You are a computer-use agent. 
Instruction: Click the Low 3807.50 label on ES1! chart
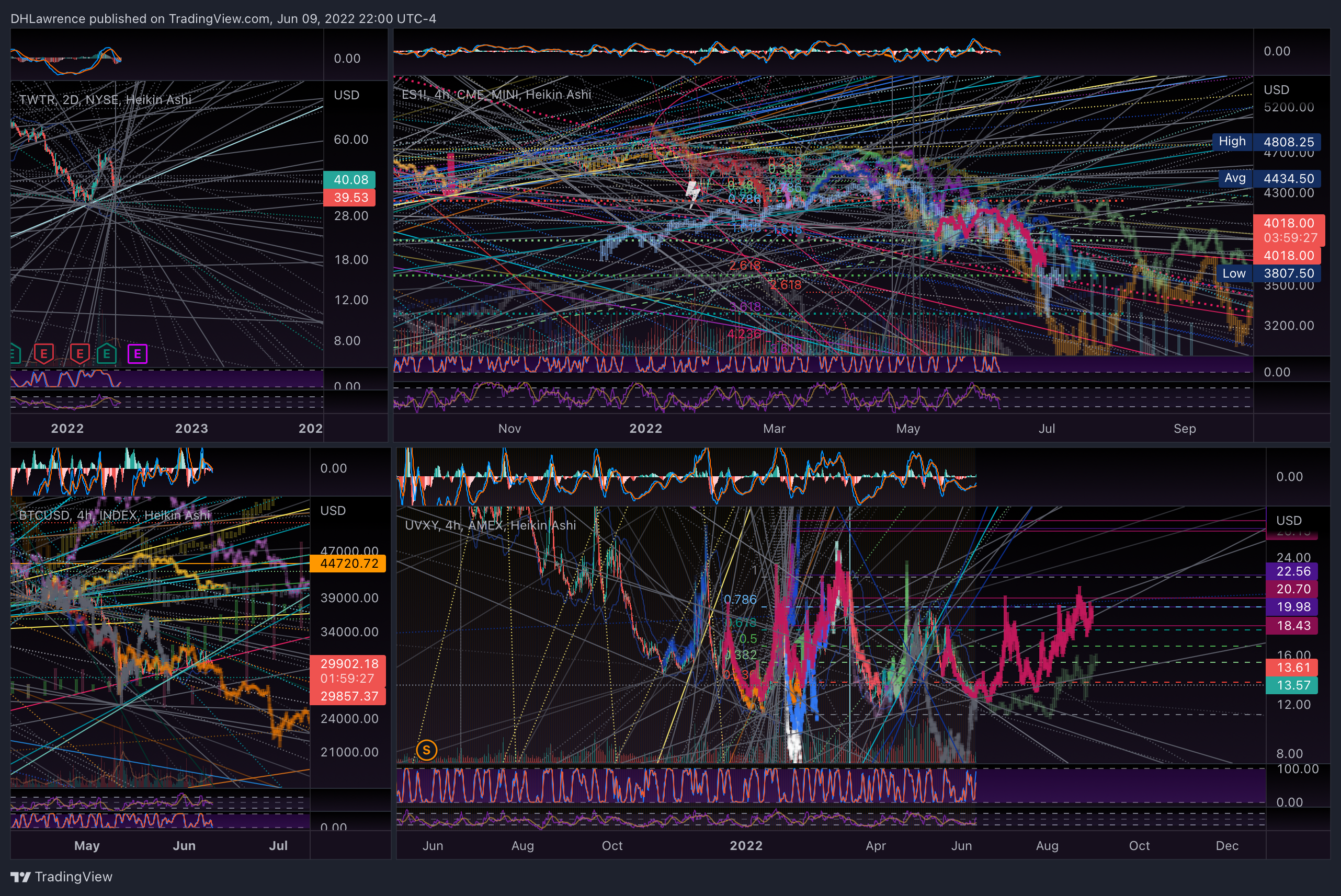tap(1268, 273)
